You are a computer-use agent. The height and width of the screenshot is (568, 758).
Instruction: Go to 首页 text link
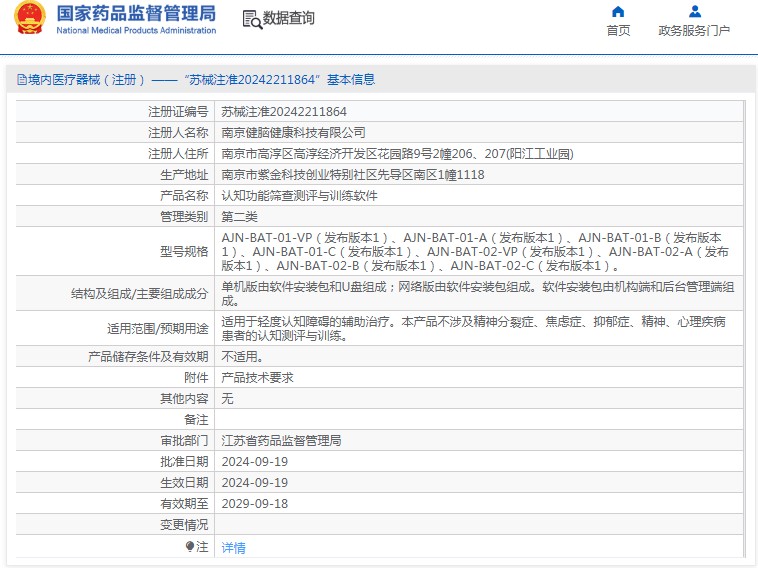tap(618, 30)
